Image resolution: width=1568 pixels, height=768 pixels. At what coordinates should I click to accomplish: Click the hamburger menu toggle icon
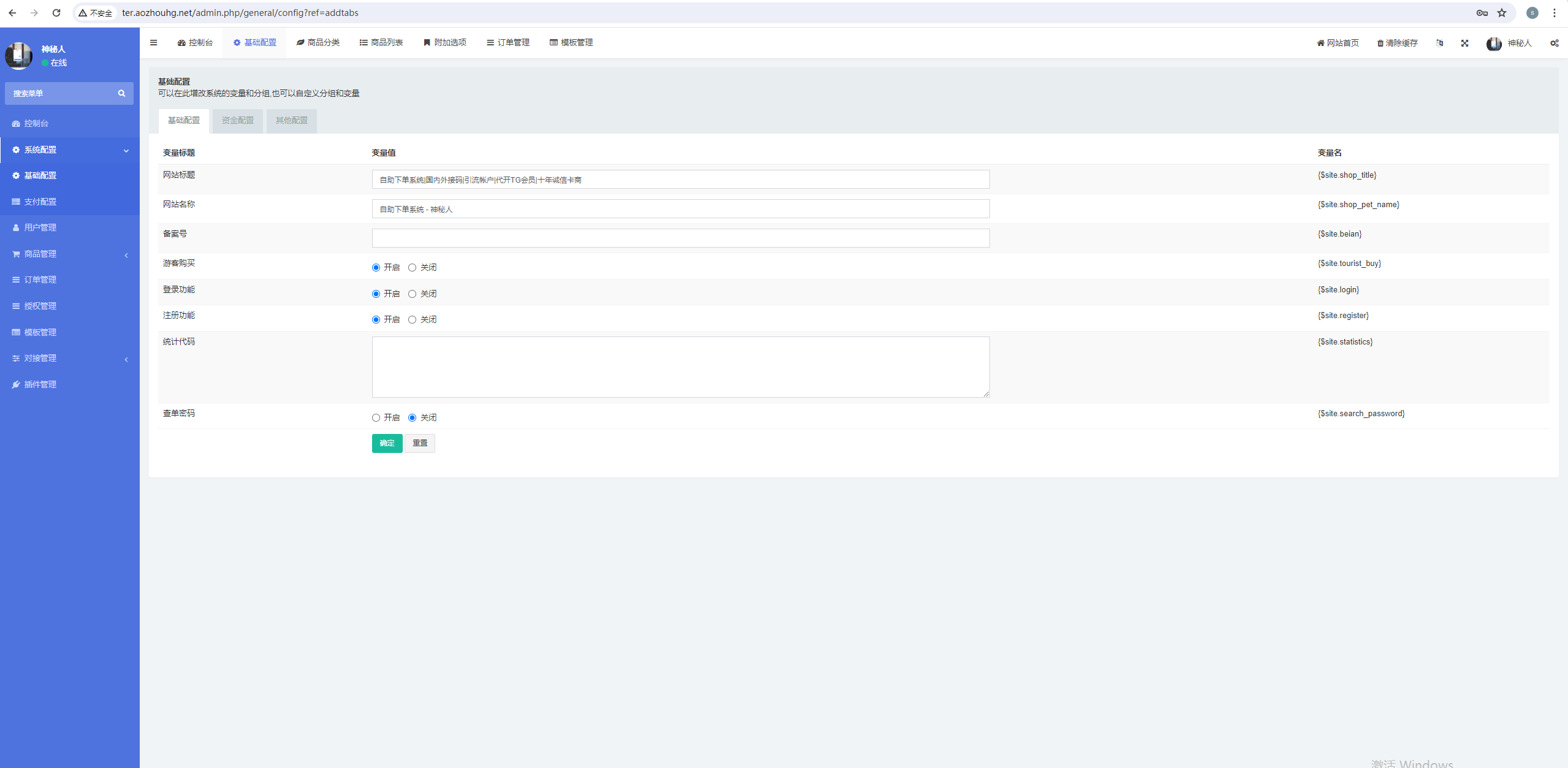point(154,42)
